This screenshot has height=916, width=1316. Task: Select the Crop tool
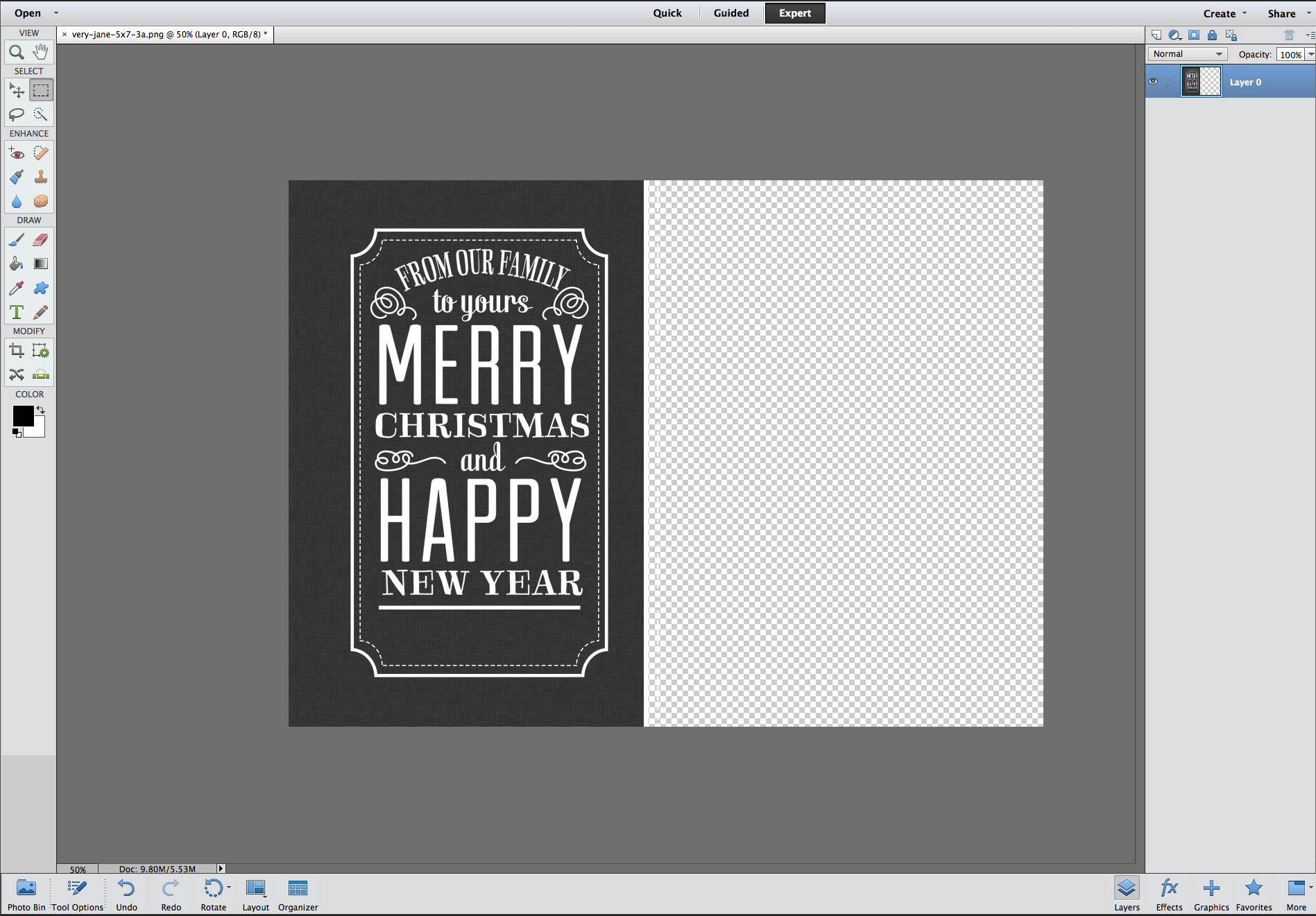coord(17,351)
